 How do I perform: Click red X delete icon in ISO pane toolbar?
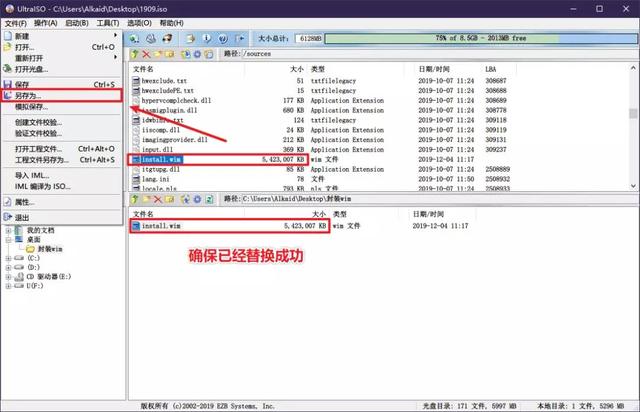146,54
